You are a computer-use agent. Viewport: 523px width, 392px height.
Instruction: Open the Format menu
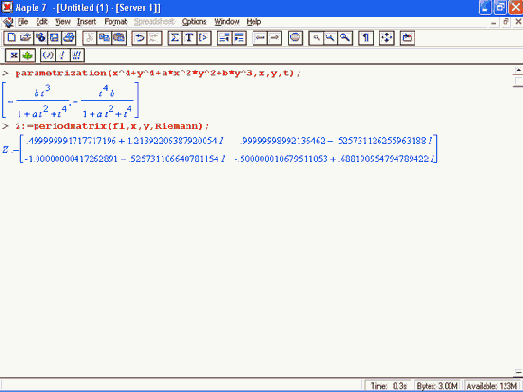(x=115, y=22)
